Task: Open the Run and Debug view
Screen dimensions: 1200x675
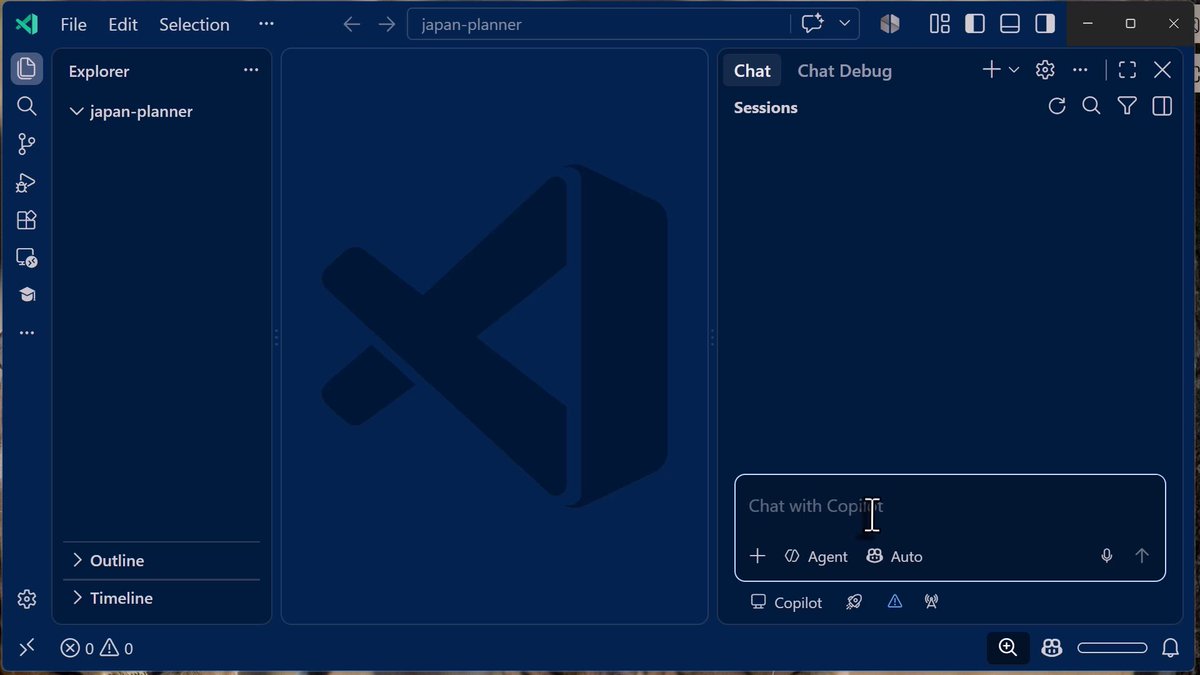Action: (27, 183)
